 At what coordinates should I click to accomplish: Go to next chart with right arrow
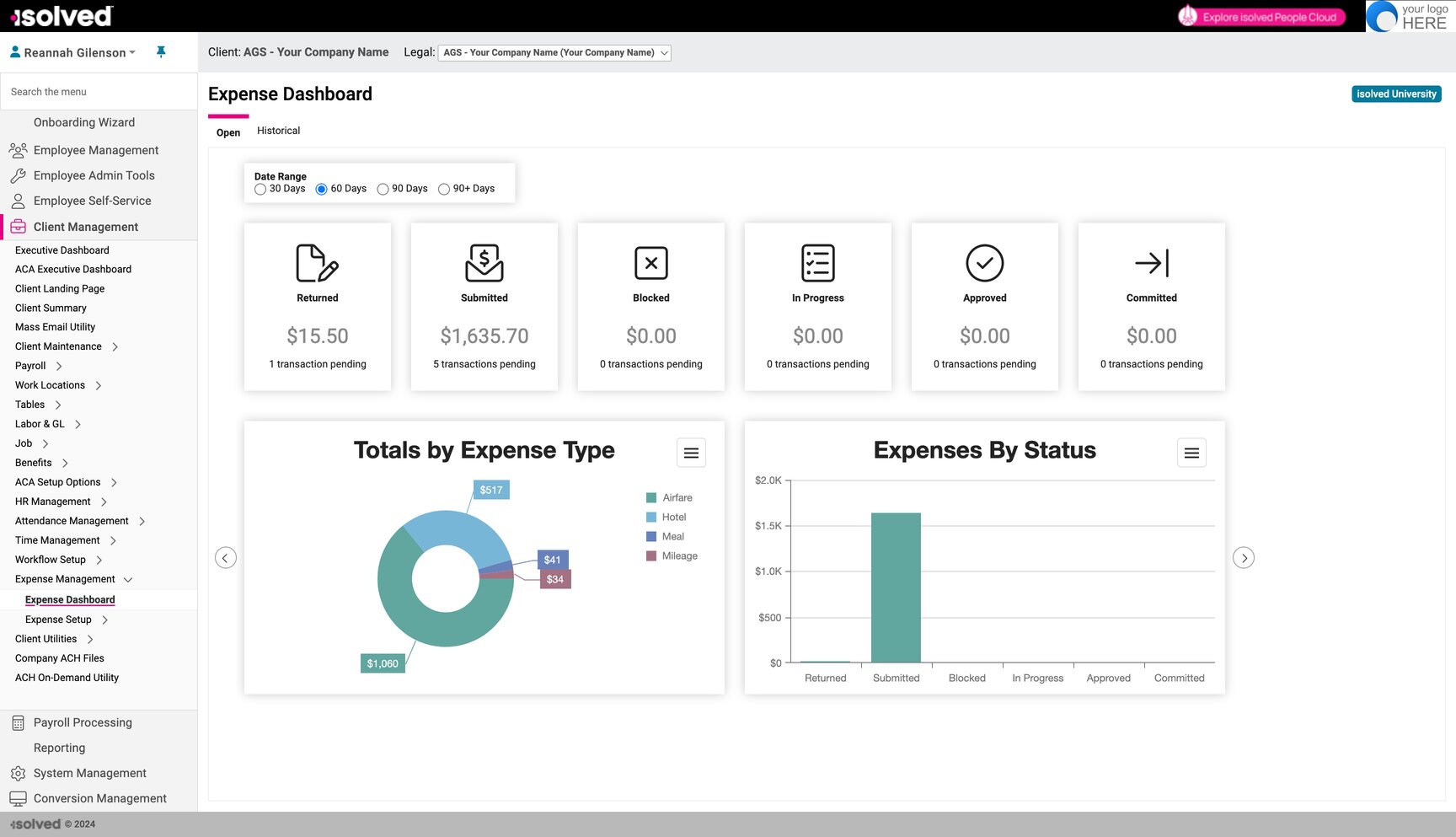click(x=1244, y=558)
